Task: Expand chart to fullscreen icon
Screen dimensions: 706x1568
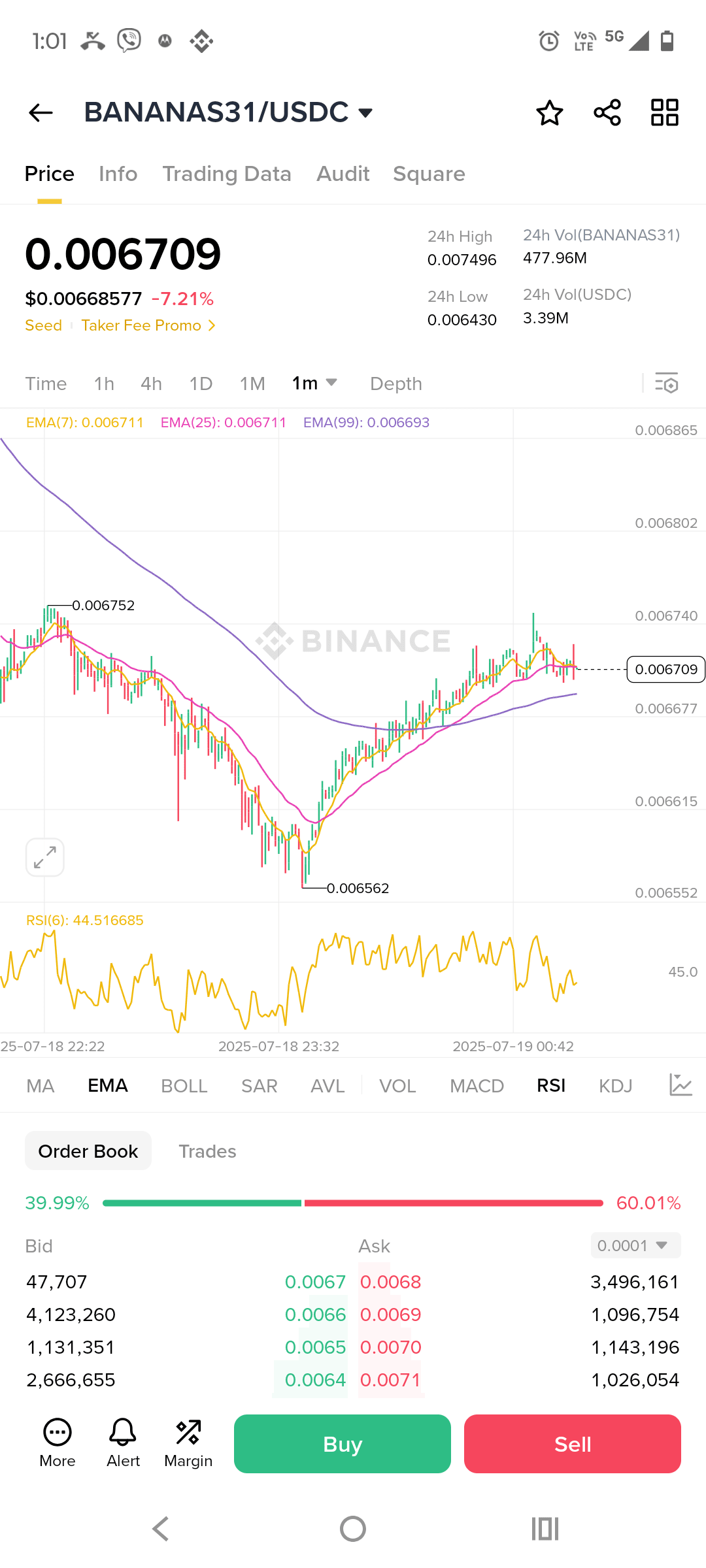Action: coord(45,857)
